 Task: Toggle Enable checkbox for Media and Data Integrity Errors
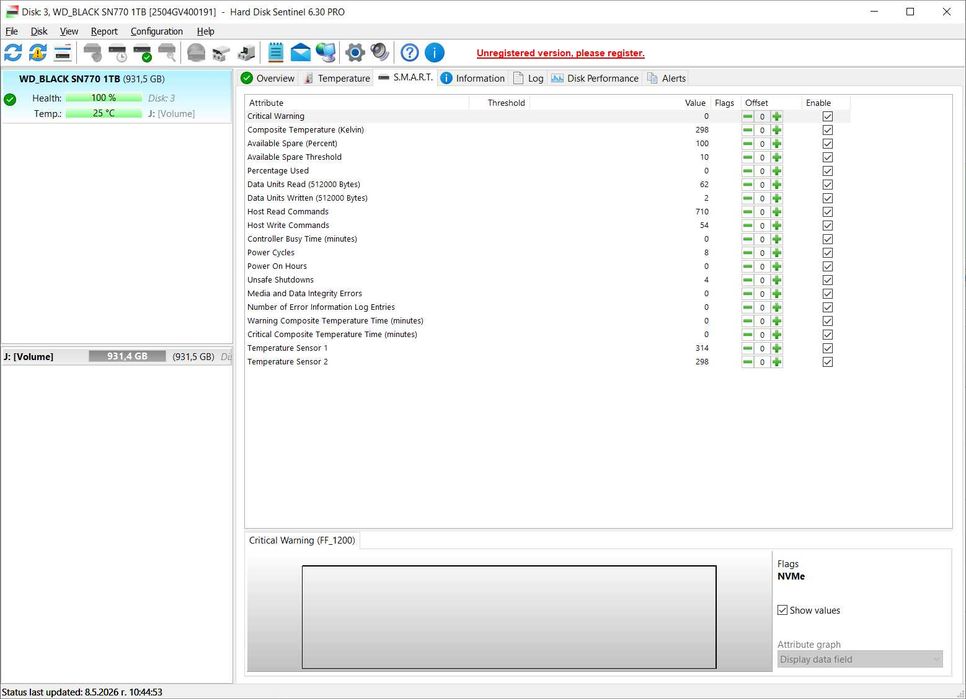[827, 293]
